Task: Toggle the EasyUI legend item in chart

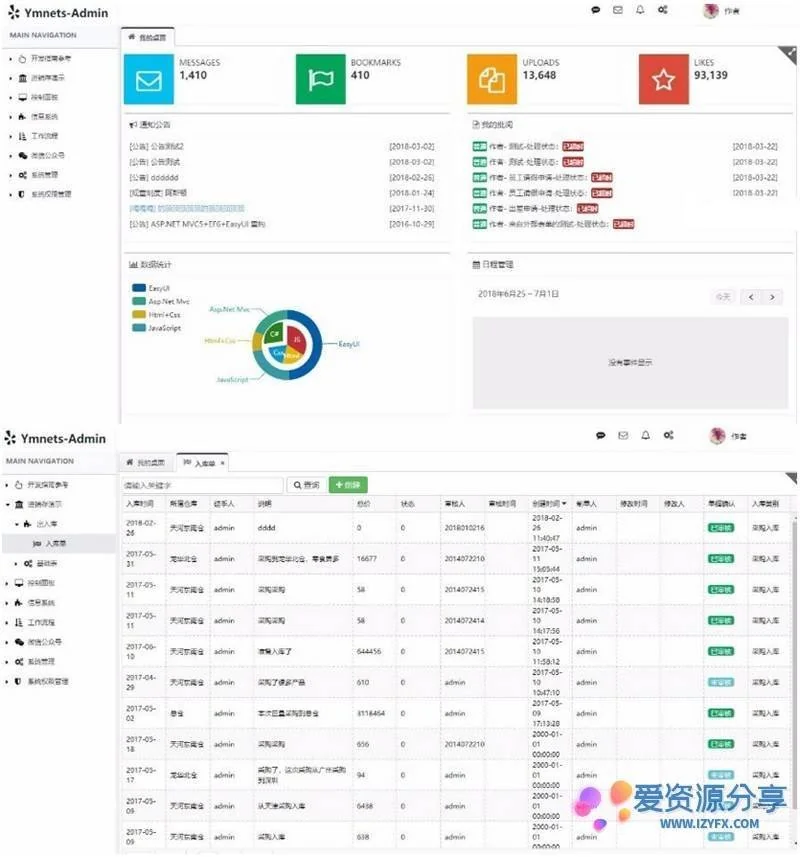Action: tap(141, 288)
